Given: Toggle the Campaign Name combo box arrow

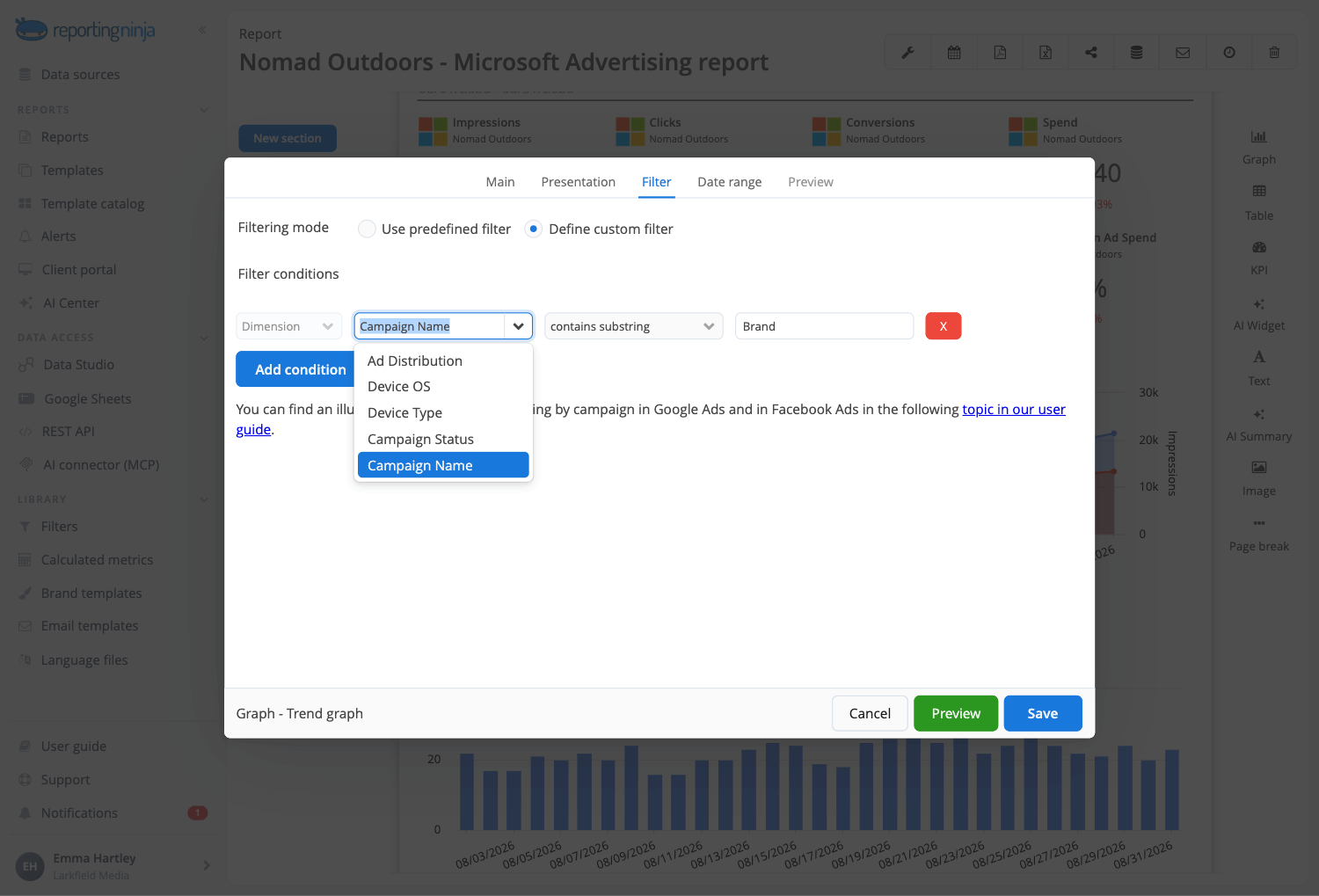Looking at the screenshot, I should click(x=519, y=326).
